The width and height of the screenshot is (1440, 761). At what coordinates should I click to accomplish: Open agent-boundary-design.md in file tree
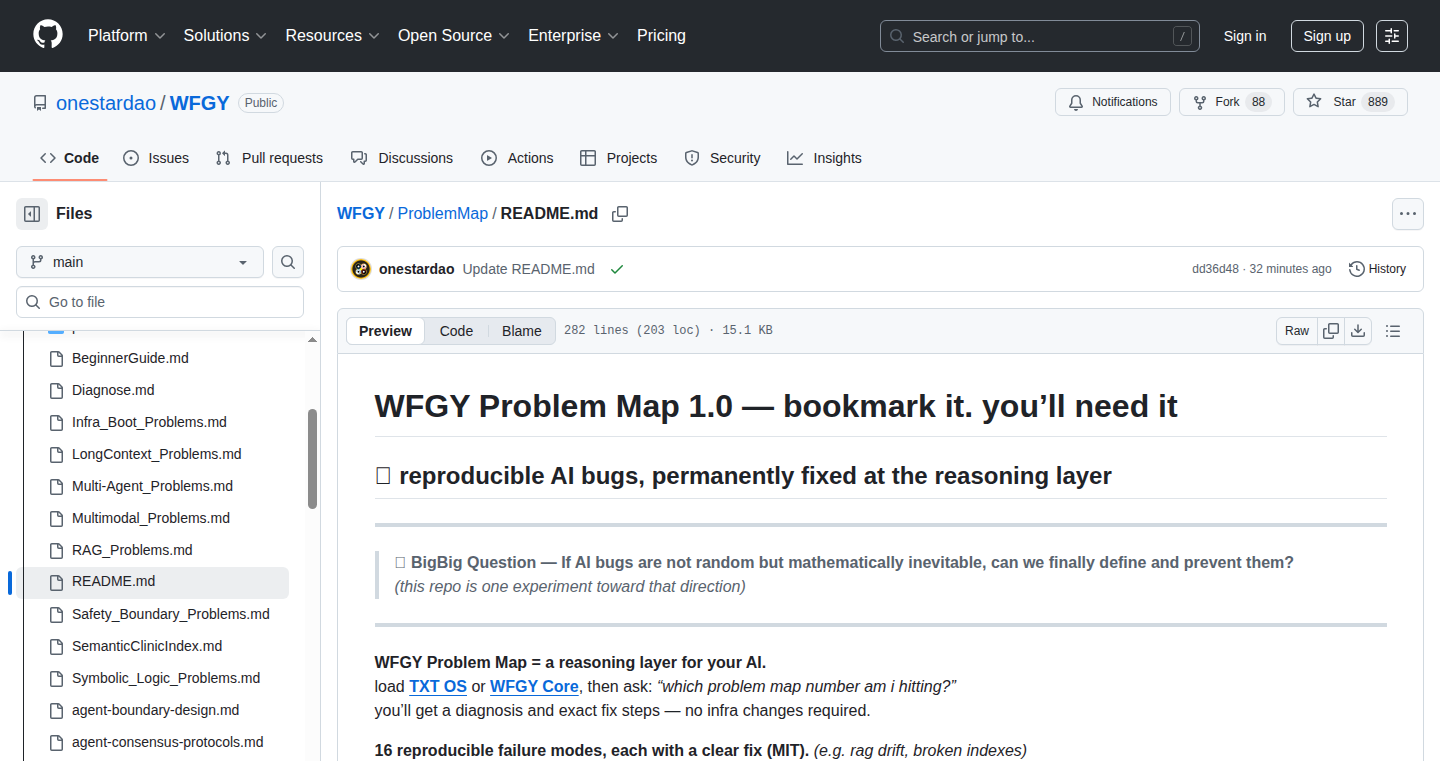(155, 710)
